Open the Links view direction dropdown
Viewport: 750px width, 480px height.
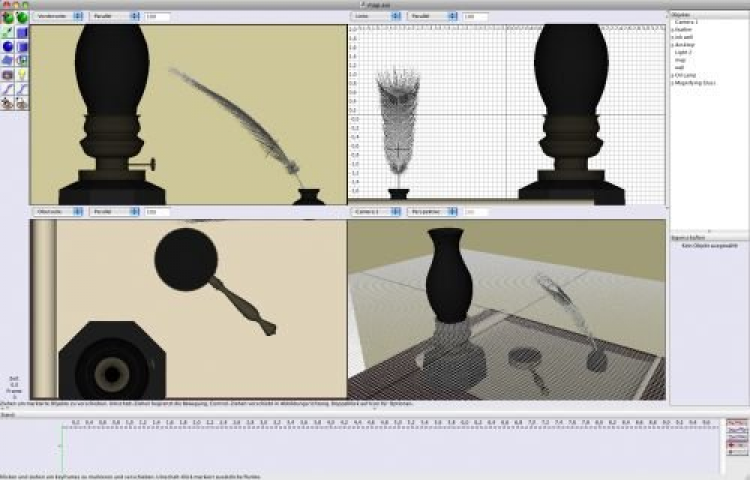tap(376, 16)
